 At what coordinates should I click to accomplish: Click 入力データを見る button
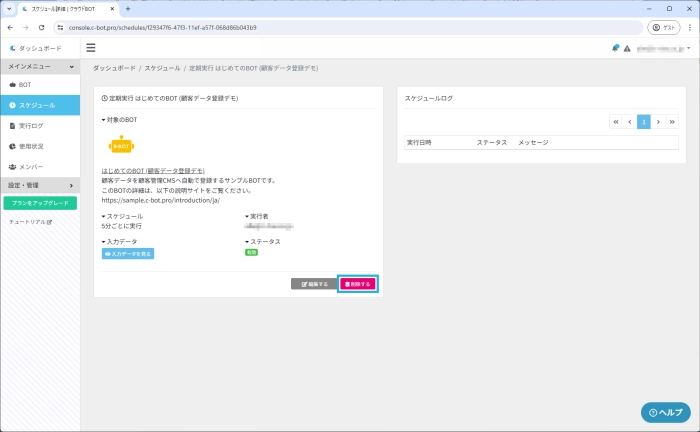click(x=128, y=254)
